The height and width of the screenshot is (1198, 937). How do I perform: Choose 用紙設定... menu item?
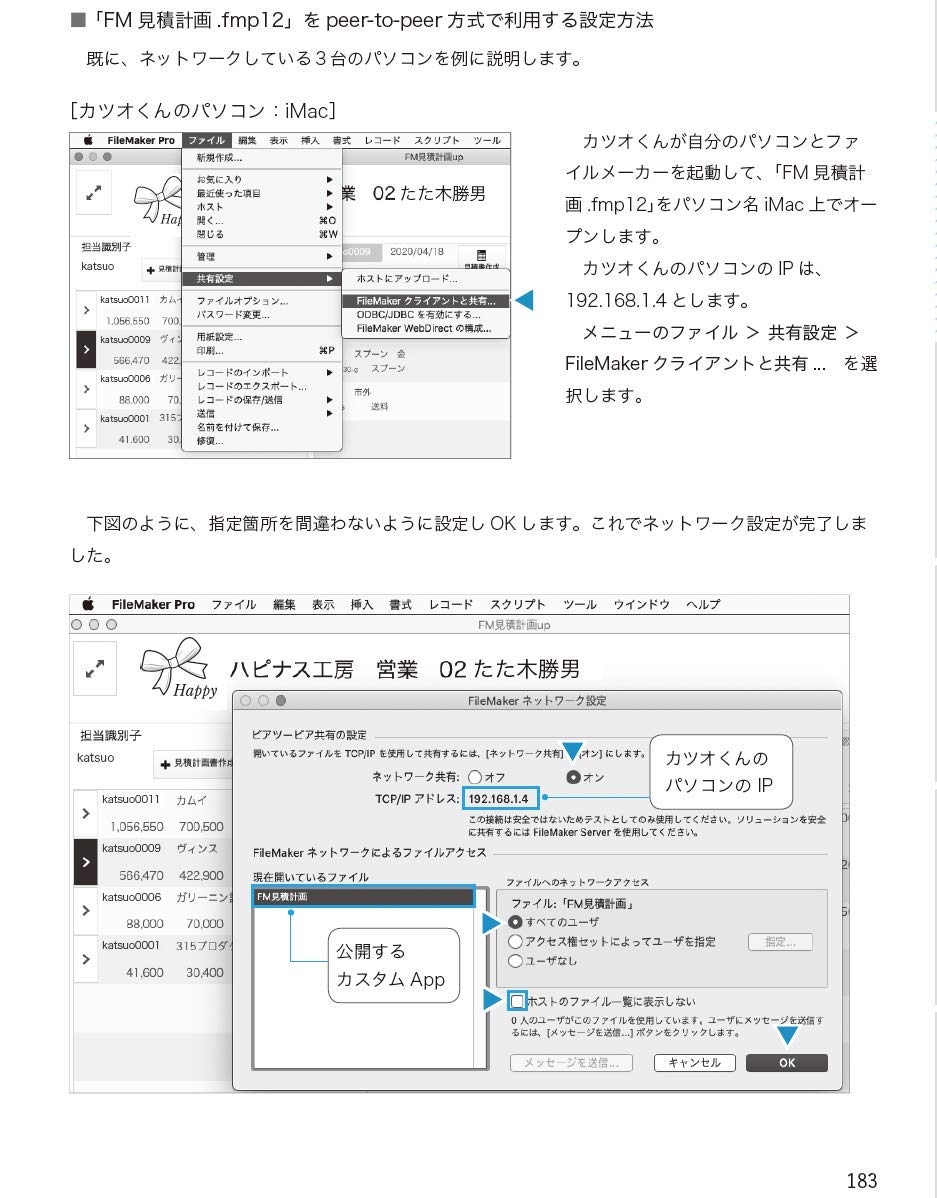[x=261, y=337]
